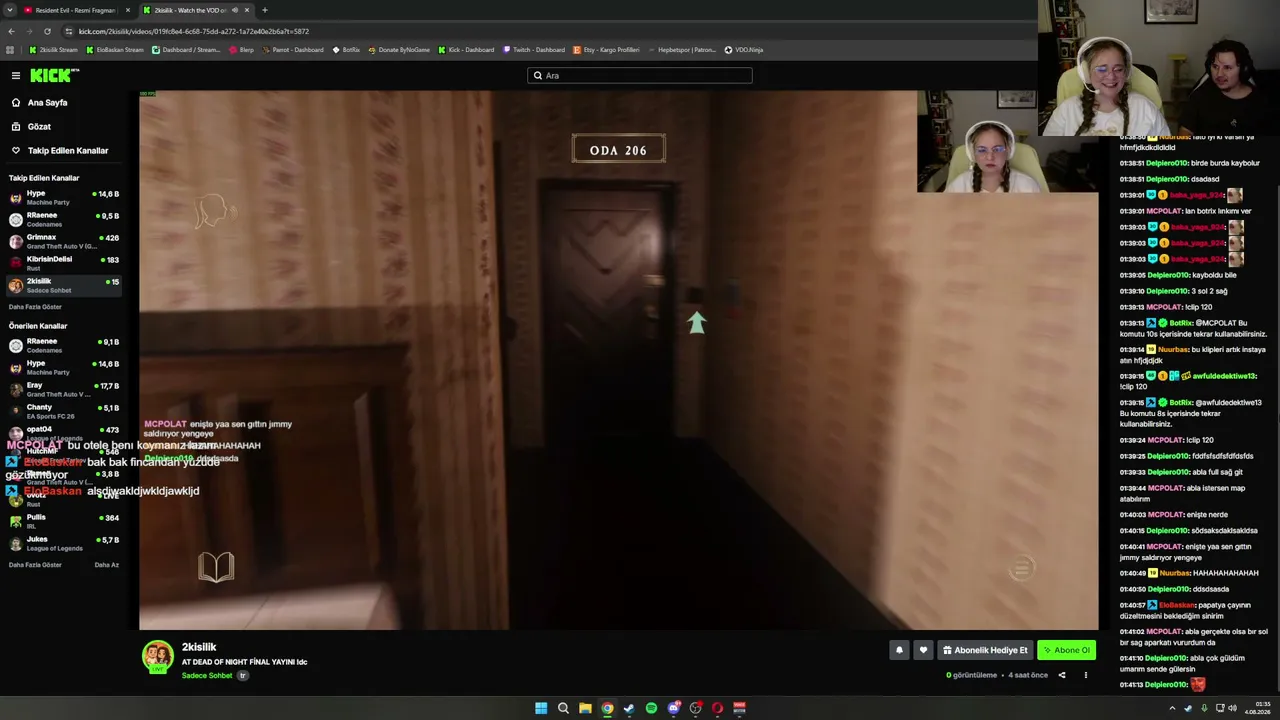This screenshot has width=1280, height=720.
Task: Open Pullis channel from recommended list
Action: click(x=64, y=522)
